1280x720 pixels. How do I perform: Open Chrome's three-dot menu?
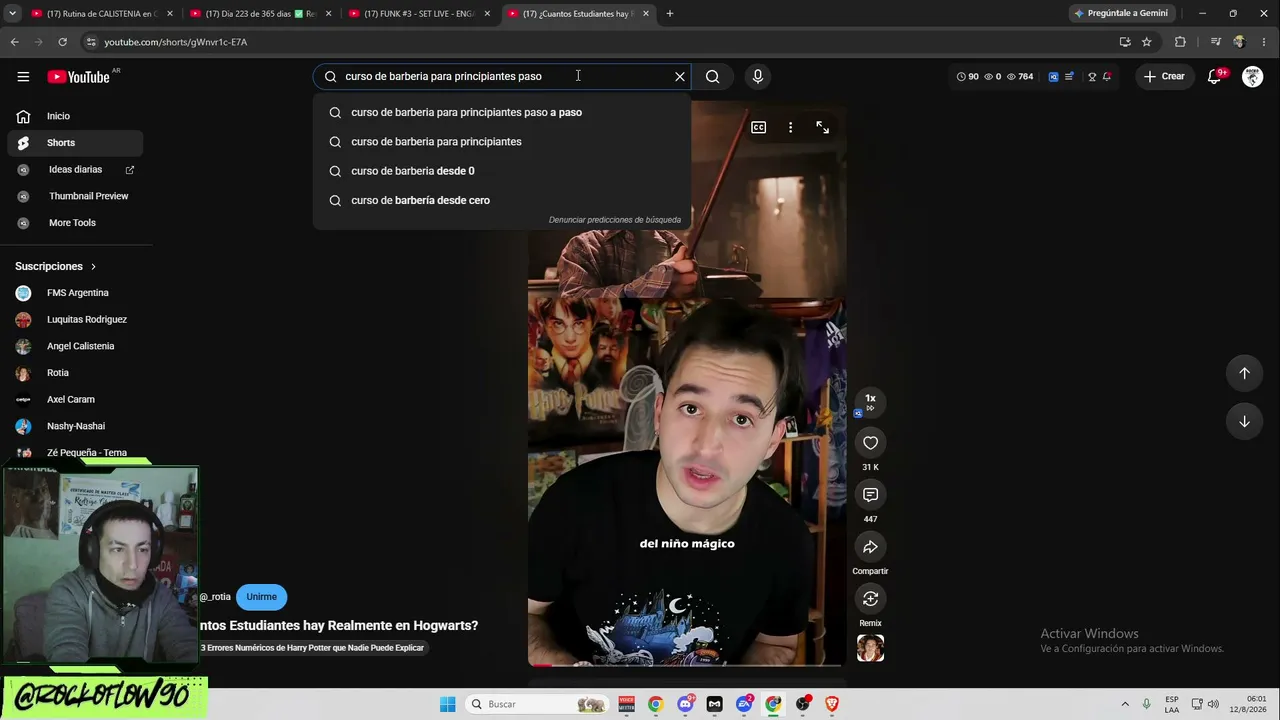[x=1265, y=42]
